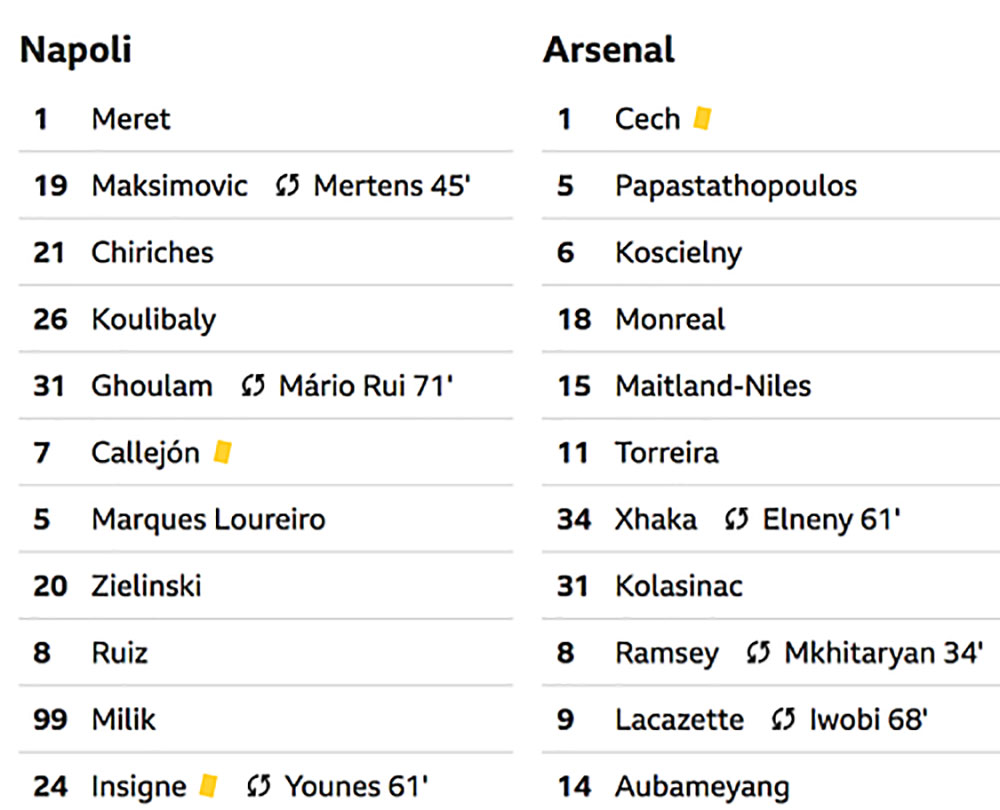Image resolution: width=1000 pixels, height=810 pixels.
Task: Click the yellow card next to Cech
Action: tap(702, 118)
